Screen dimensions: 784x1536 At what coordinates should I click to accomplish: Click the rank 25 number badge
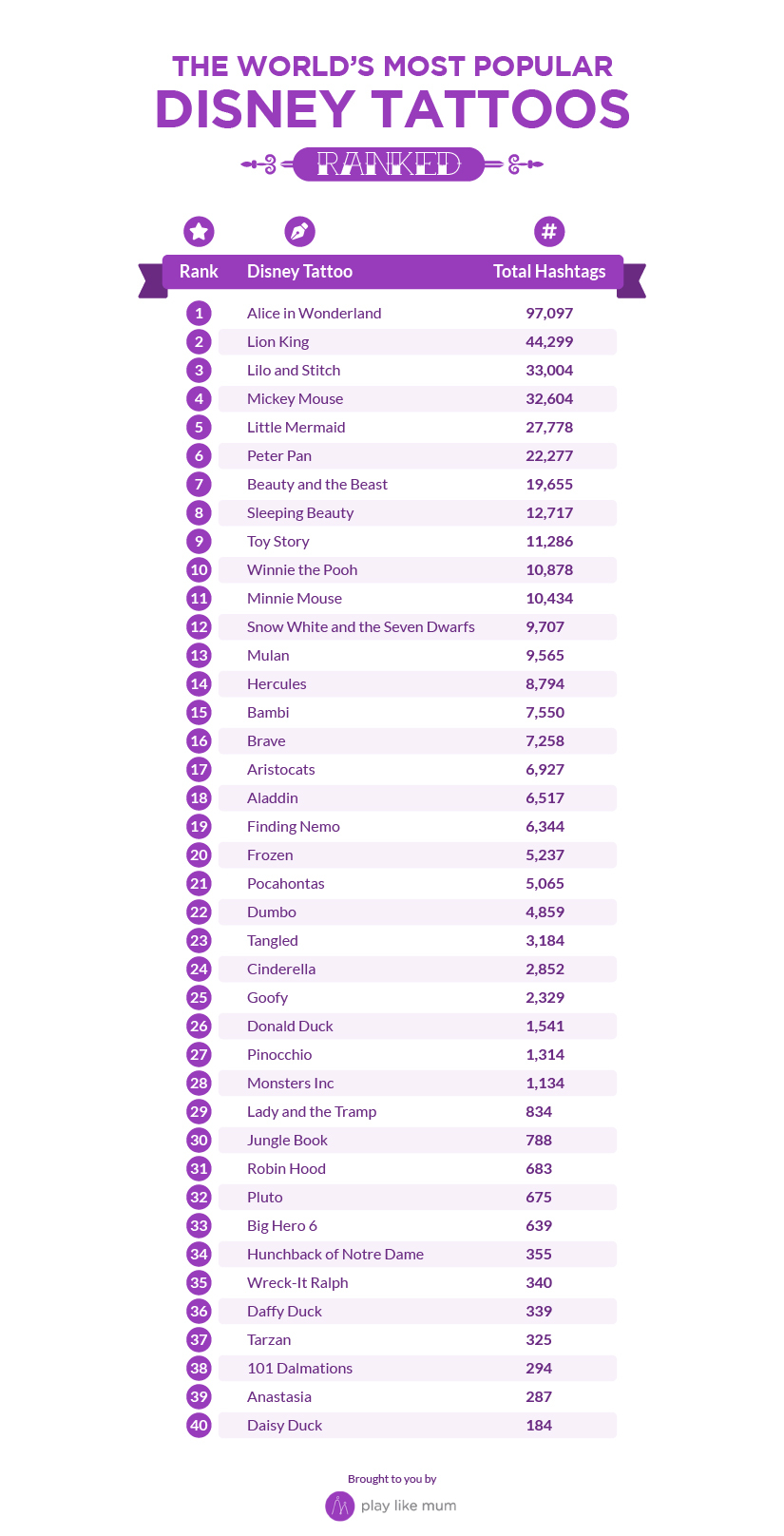[199, 997]
